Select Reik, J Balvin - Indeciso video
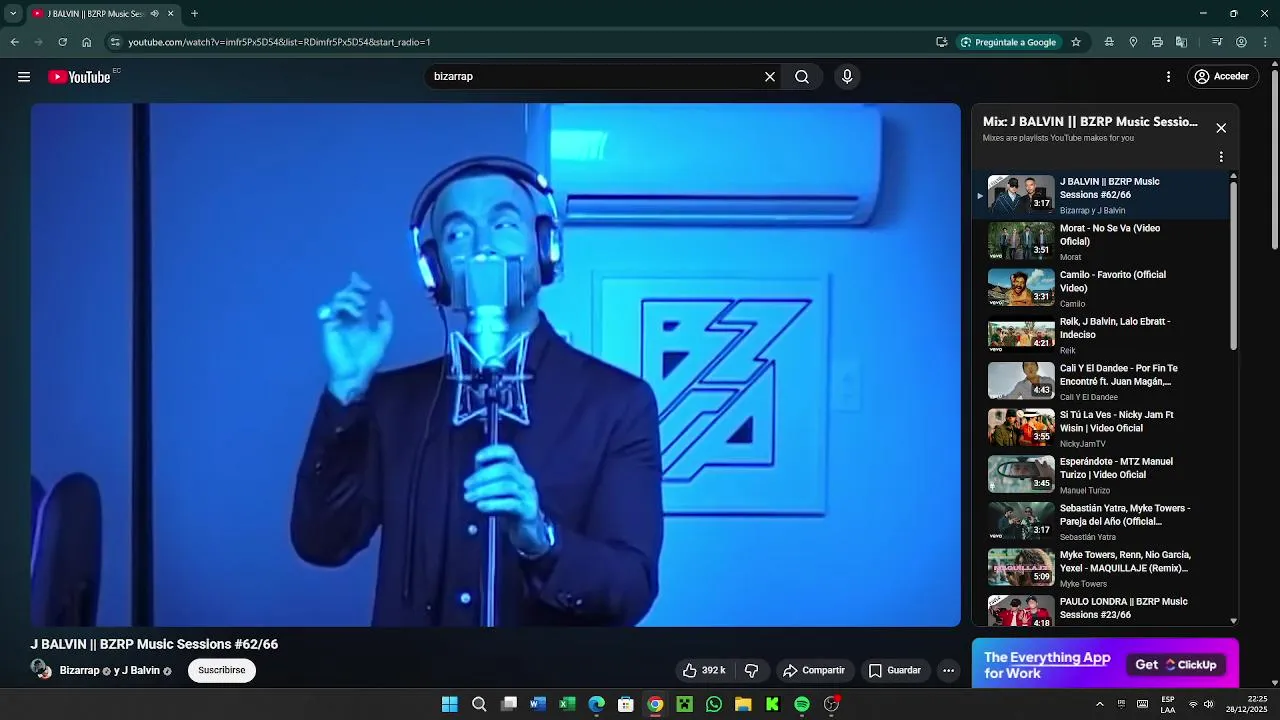The height and width of the screenshot is (720, 1280). click(1100, 335)
